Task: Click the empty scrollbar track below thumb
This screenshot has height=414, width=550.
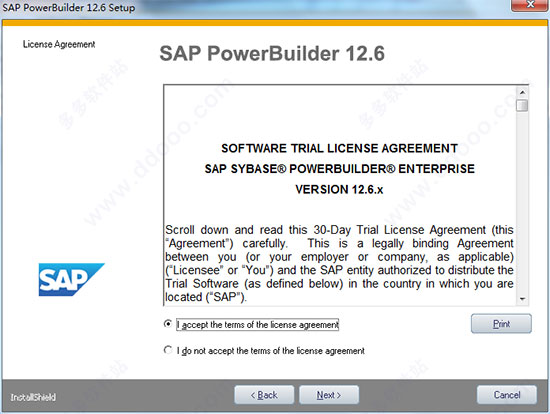Action: (x=522, y=203)
